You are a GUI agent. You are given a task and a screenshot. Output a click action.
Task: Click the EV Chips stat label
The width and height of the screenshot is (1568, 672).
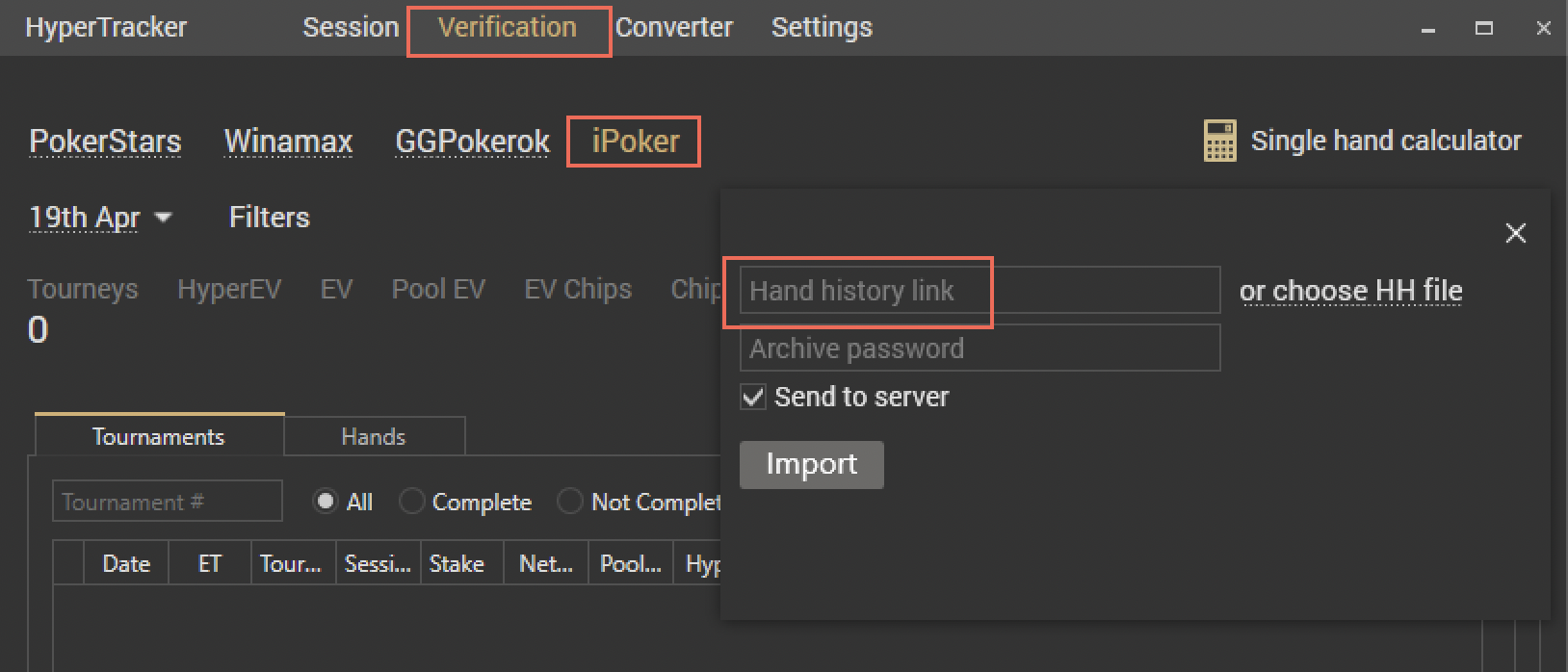[x=578, y=289]
